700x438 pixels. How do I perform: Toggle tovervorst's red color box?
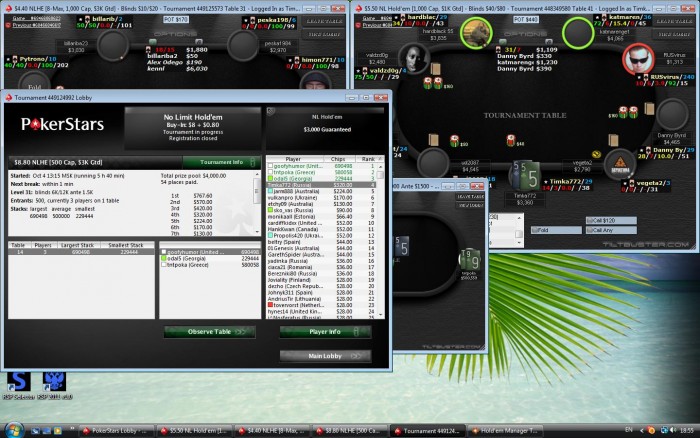coord(270,305)
